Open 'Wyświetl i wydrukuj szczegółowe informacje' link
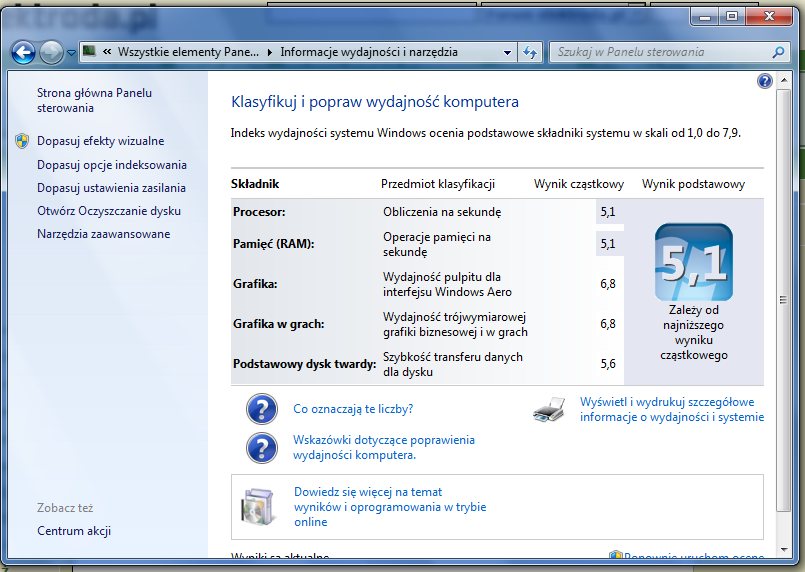The height and width of the screenshot is (572, 805). (672, 409)
